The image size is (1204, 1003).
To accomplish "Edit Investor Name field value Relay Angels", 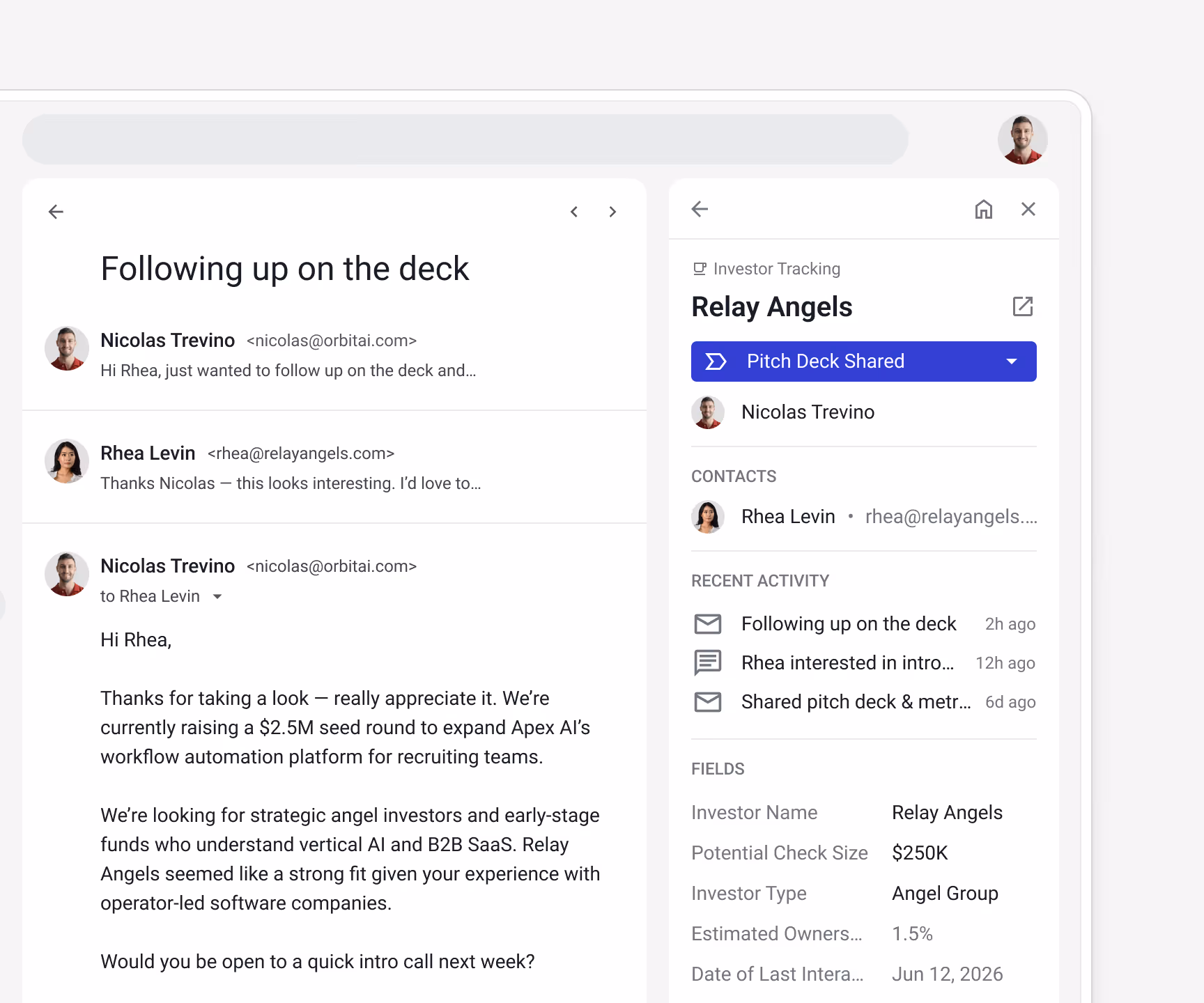I will [x=948, y=812].
